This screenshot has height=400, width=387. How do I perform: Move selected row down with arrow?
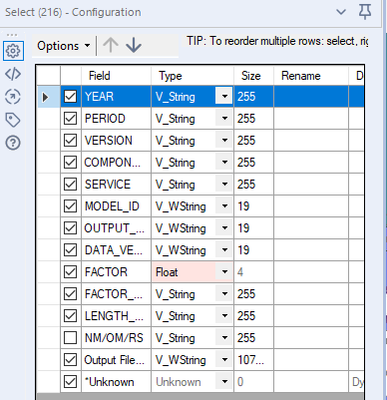pyautogui.click(x=134, y=45)
